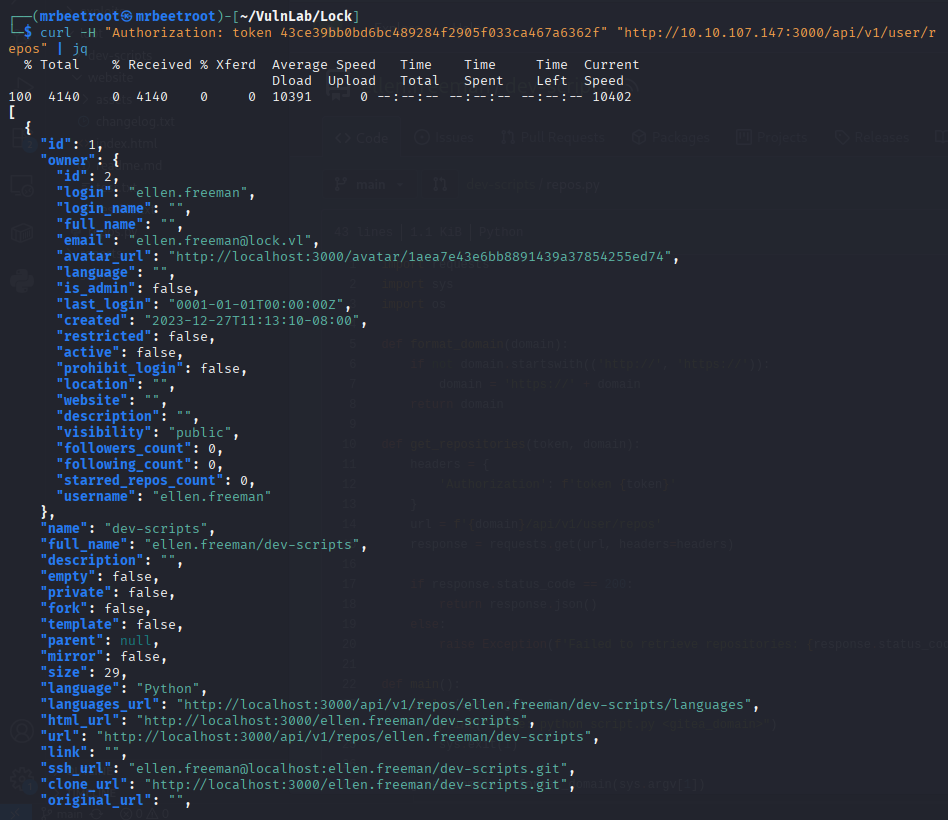Click the clone_url value

[356, 785]
